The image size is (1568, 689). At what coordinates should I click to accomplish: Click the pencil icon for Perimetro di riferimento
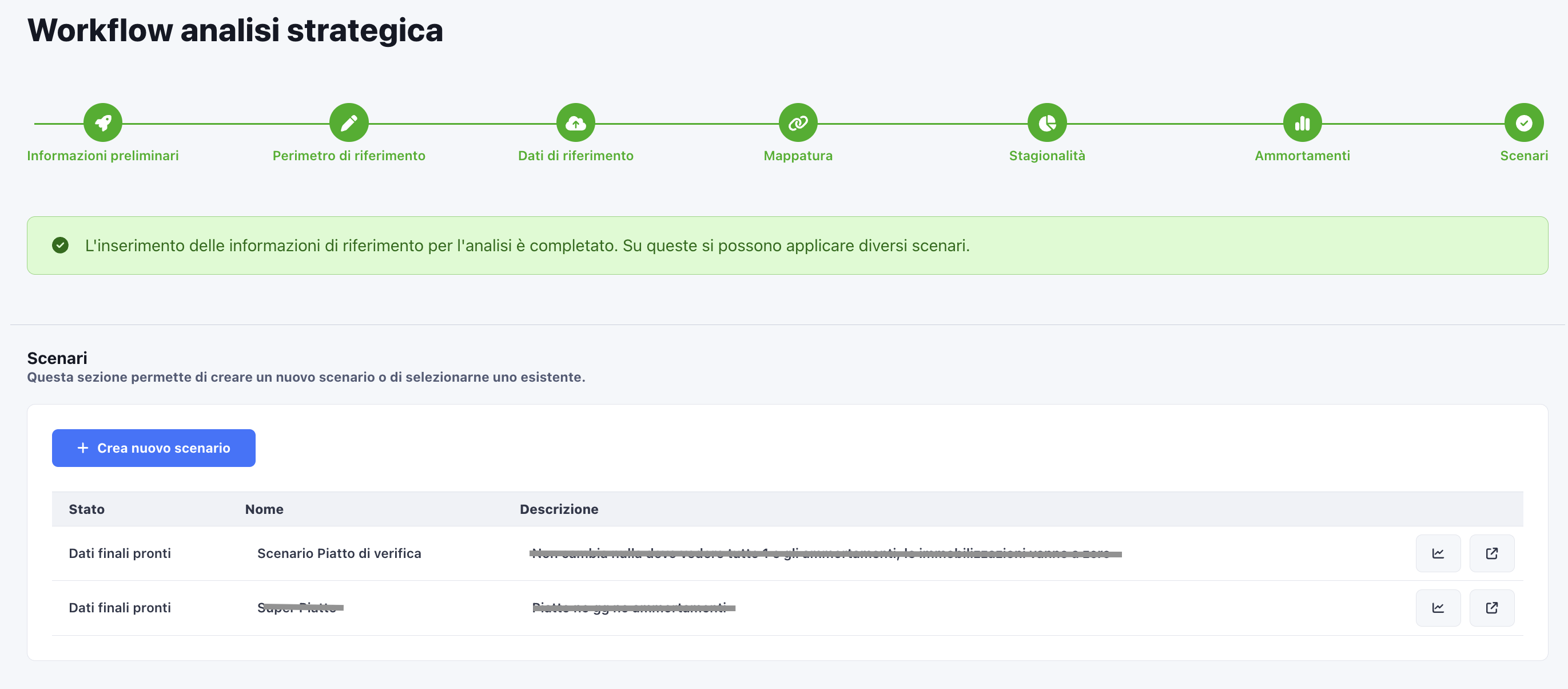click(x=348, y=122)
